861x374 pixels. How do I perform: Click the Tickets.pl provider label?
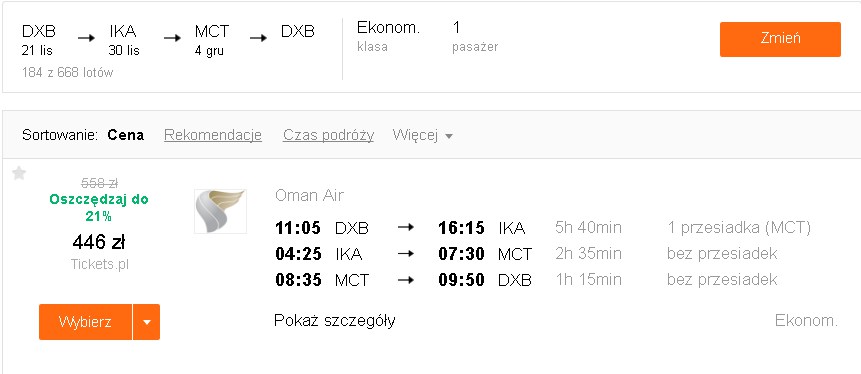pos(99,264)
